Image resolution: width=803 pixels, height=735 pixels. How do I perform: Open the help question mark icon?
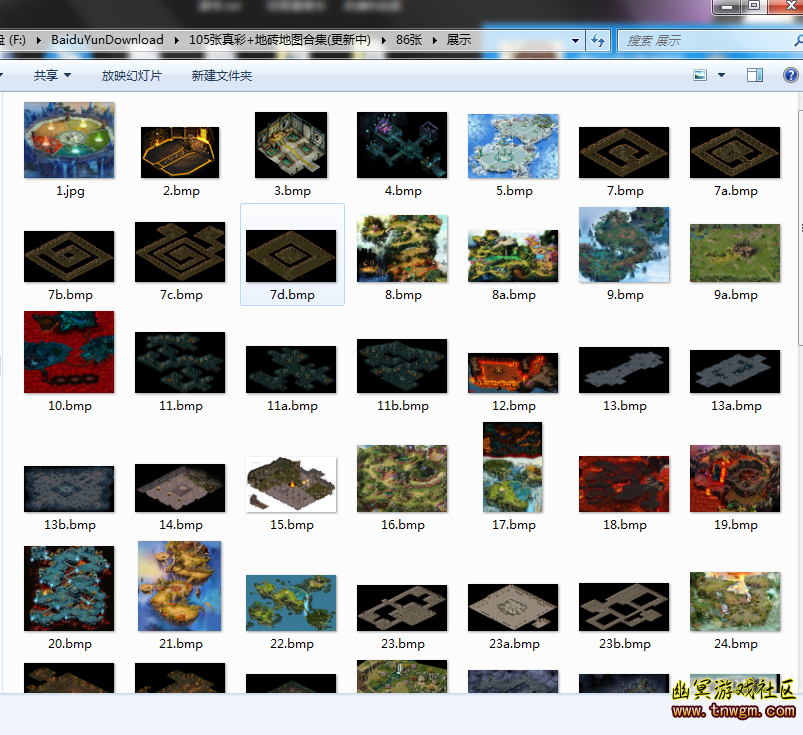click(791, 75)
